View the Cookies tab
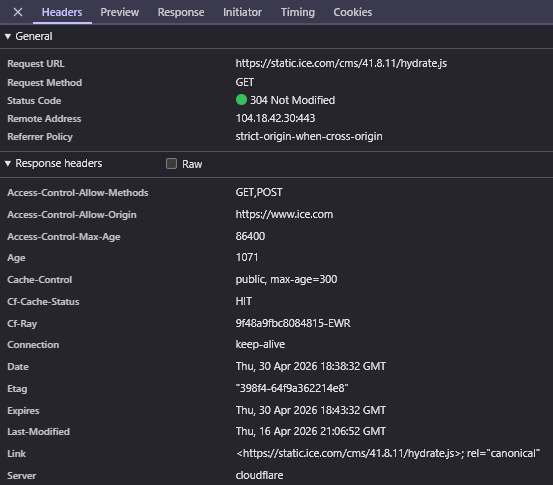The image size is (553, 485). pos(353,12)
